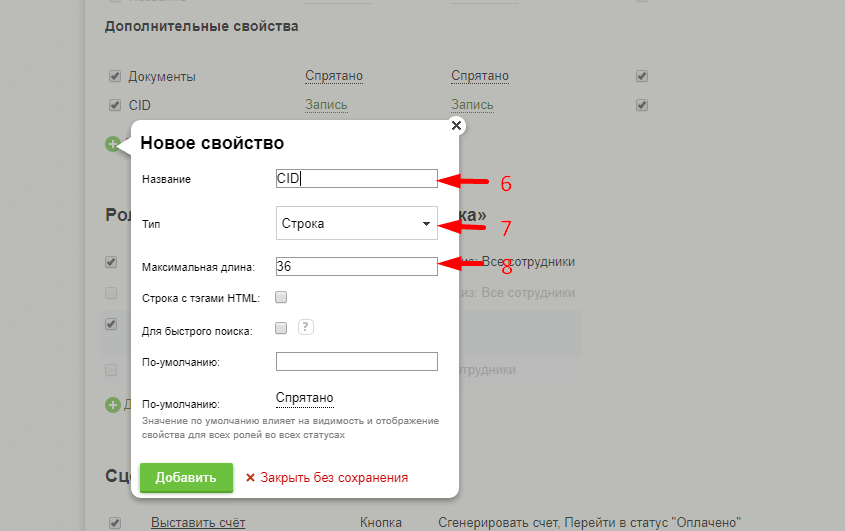Click the Максимальная длина field with 36

pyautogui.click(x=357, y=266)
